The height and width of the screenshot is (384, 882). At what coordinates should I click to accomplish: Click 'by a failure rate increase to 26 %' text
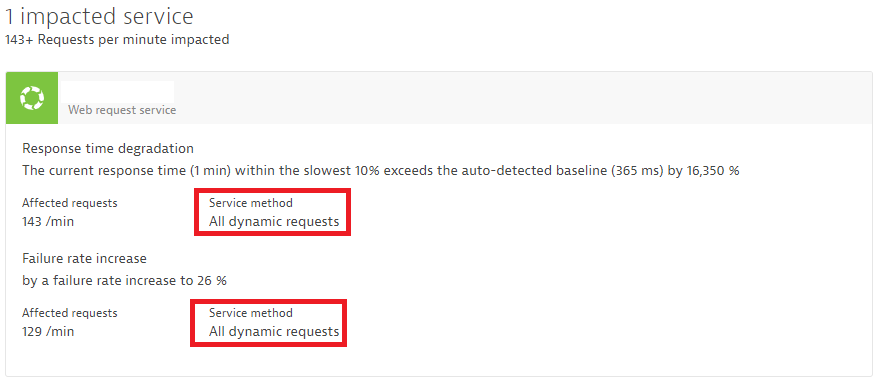pos(124,280)
